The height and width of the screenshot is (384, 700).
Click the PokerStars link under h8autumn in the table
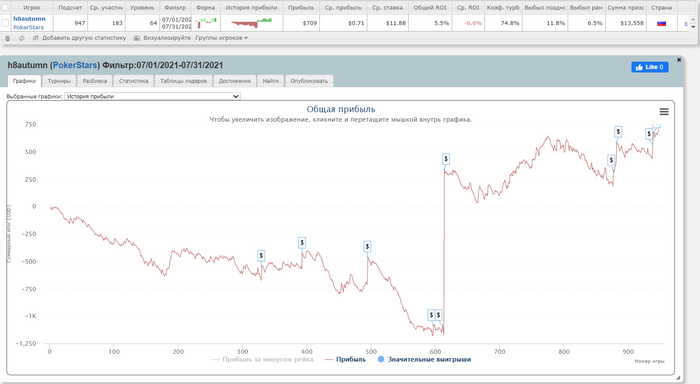tap(29, 27)
